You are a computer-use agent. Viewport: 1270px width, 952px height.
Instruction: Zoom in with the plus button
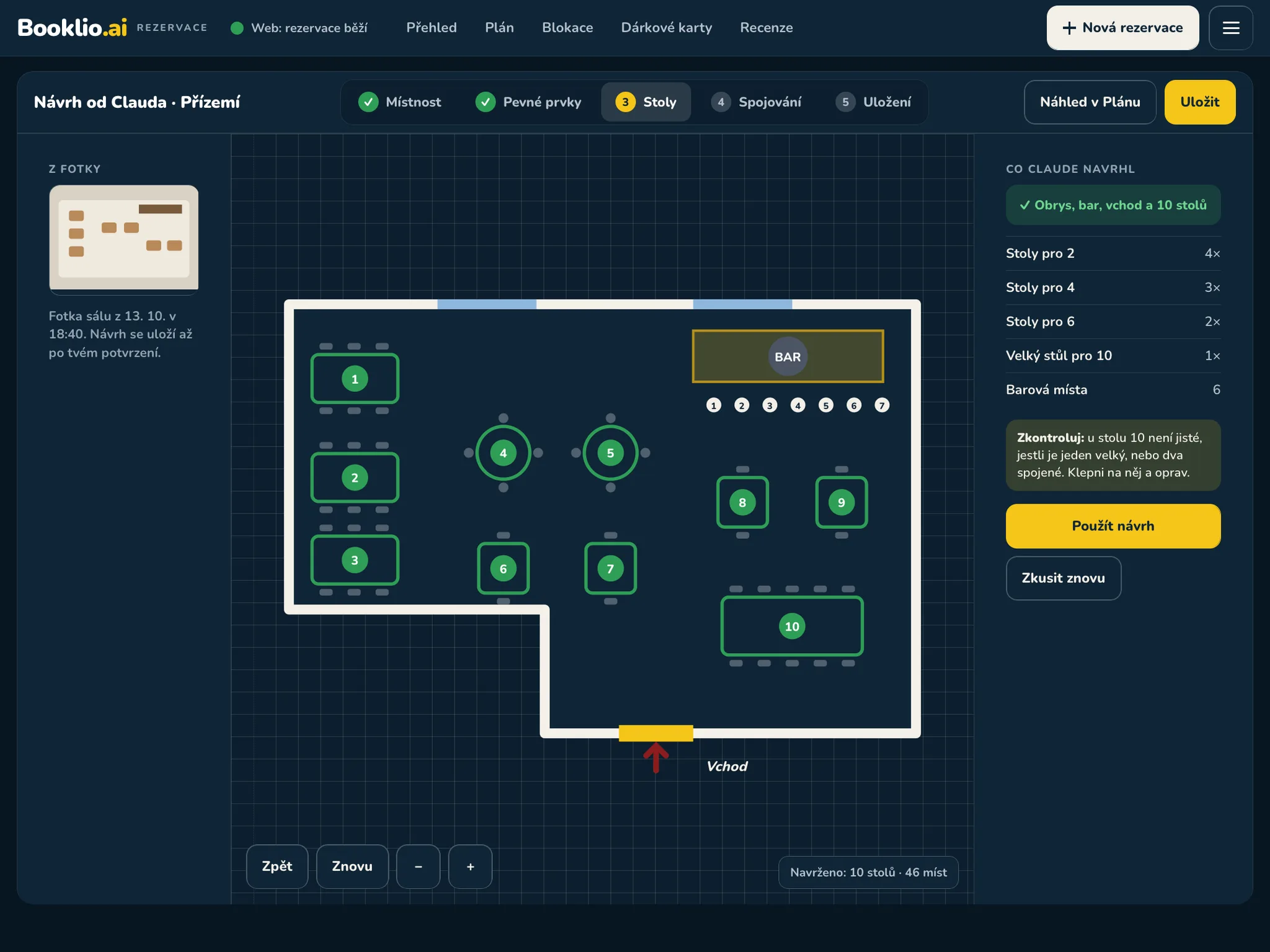471,866
